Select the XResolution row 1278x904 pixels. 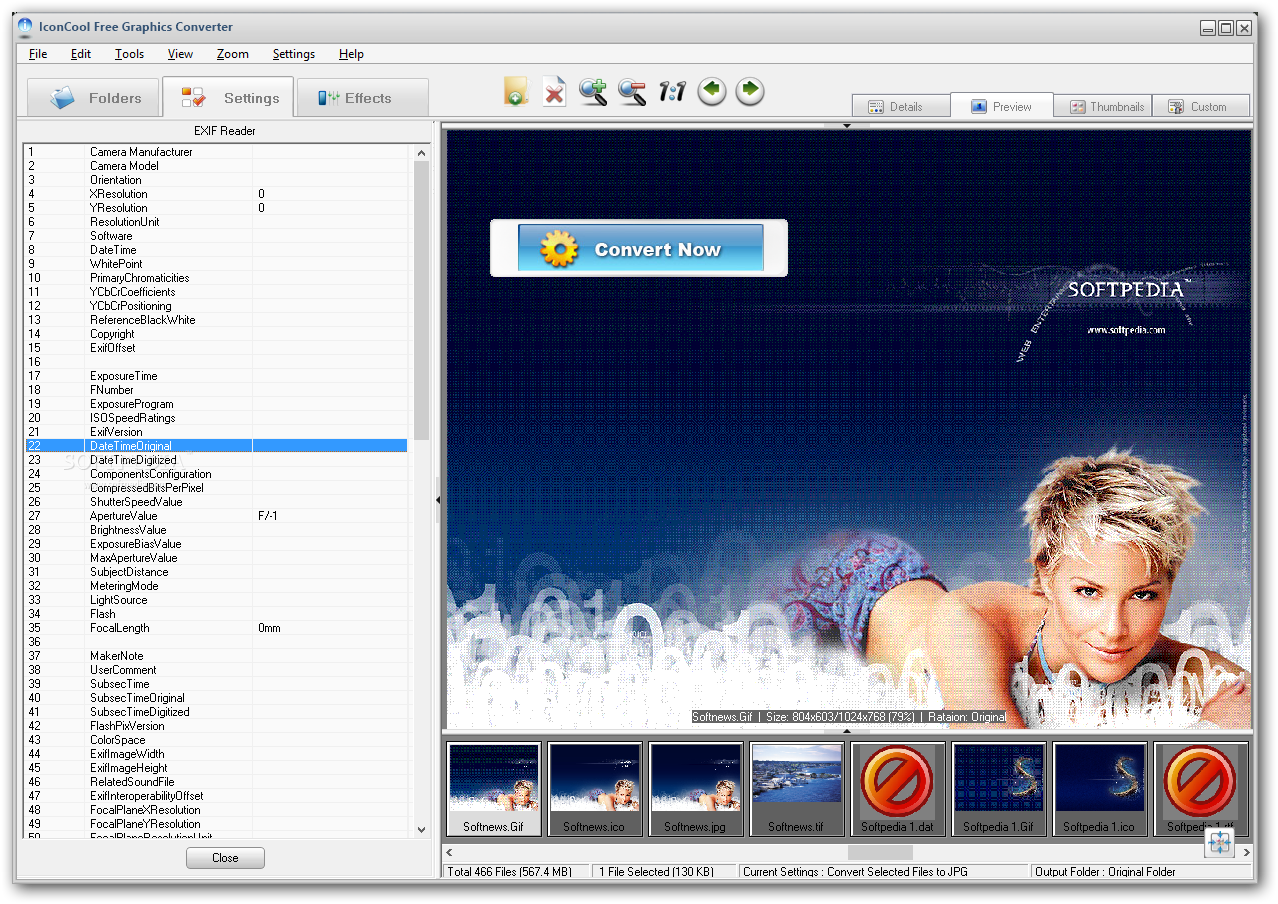(x=216, y=194)
